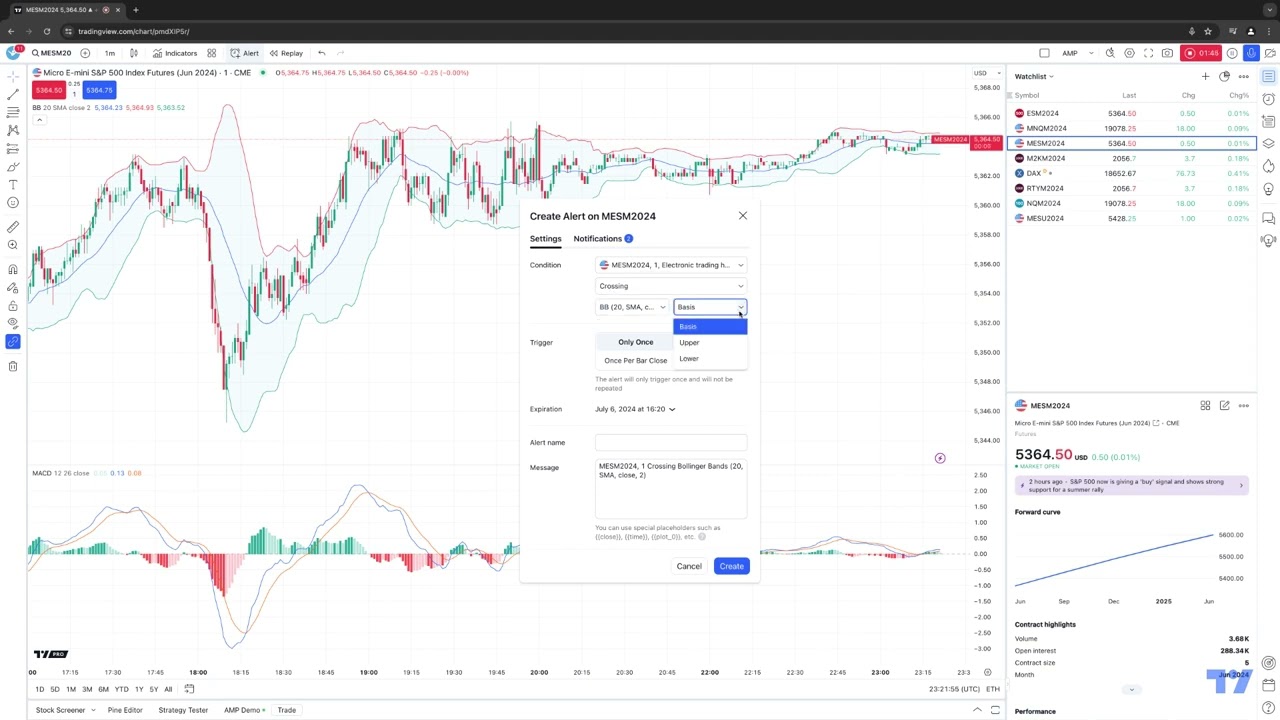Viewport: 1280px width, 720px height.
Task: Open the Indicators dialog
Action: [x=175, y=53]
